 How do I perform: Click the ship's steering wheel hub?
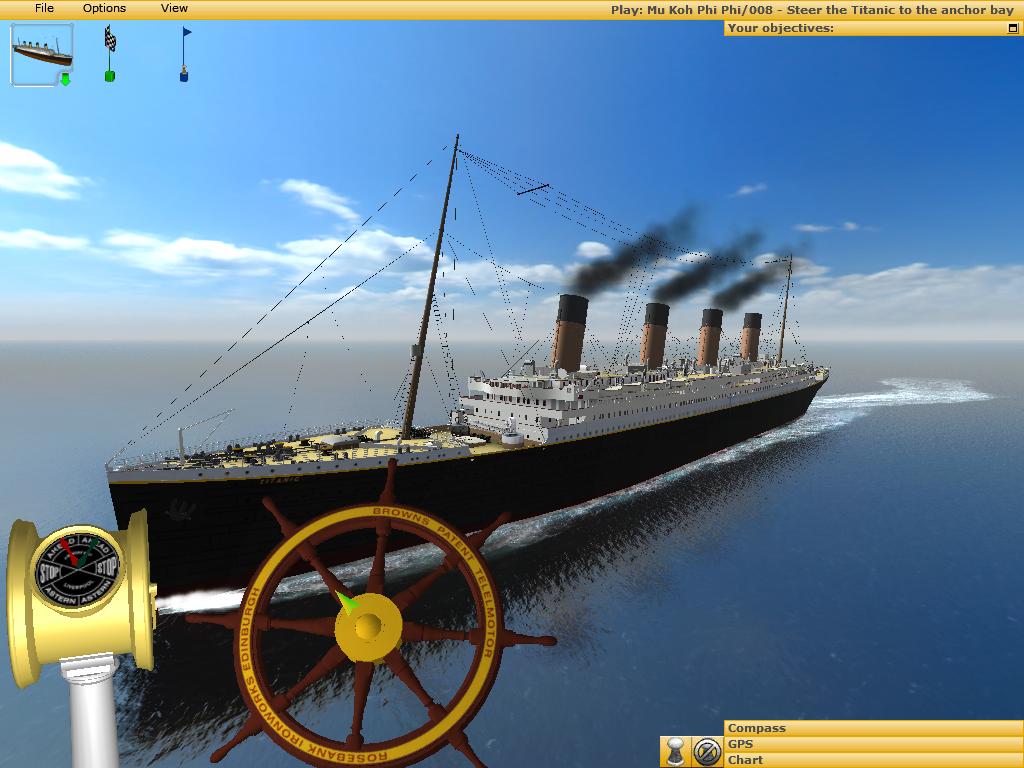[x=368, y=627]
